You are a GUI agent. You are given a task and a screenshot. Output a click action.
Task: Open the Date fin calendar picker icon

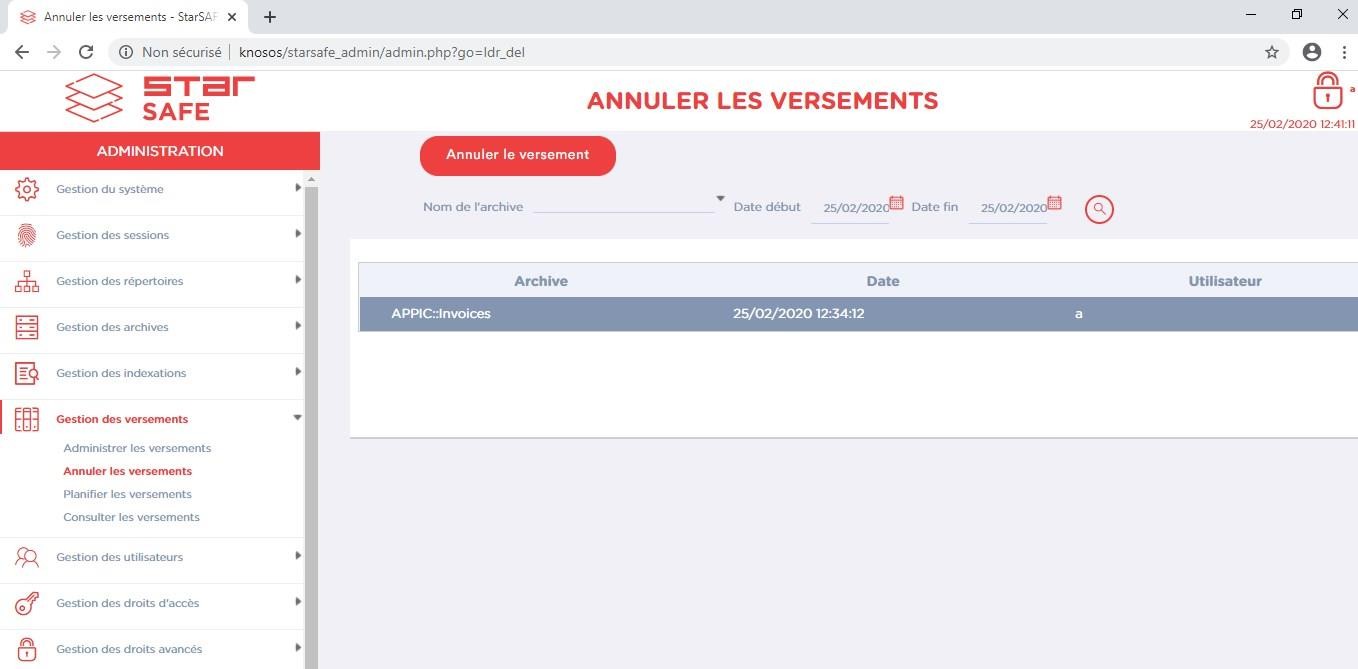1054,203
